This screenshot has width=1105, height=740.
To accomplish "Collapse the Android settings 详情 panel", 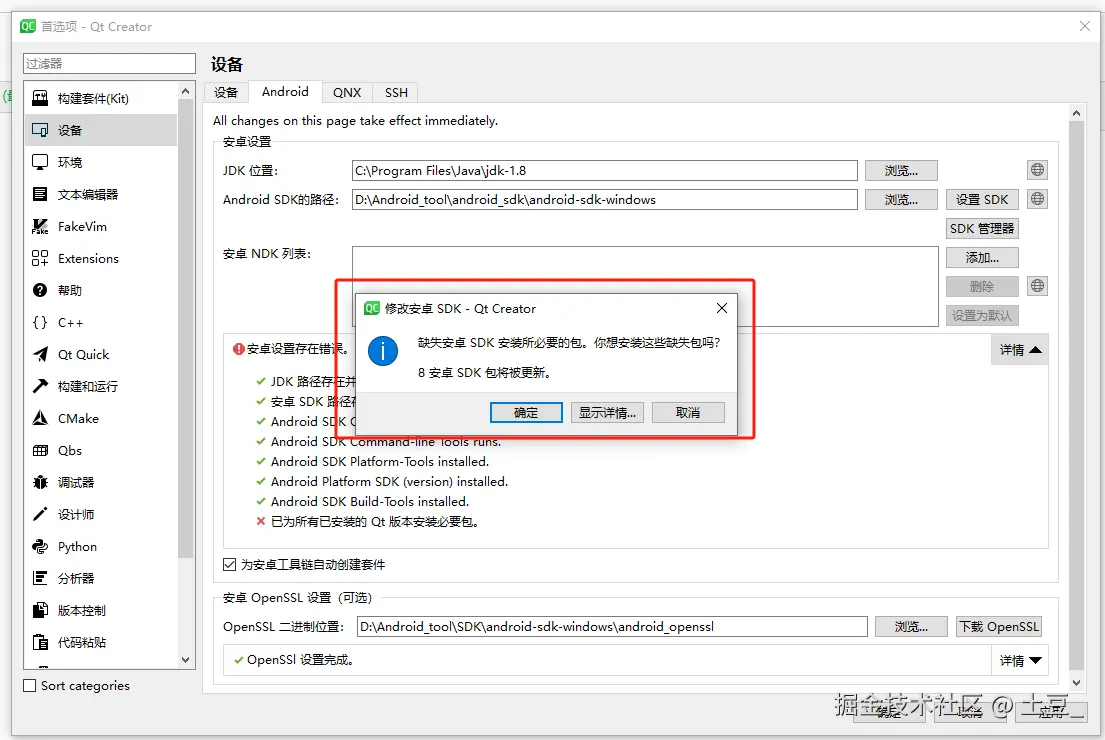I will (x=1020, y=350).
